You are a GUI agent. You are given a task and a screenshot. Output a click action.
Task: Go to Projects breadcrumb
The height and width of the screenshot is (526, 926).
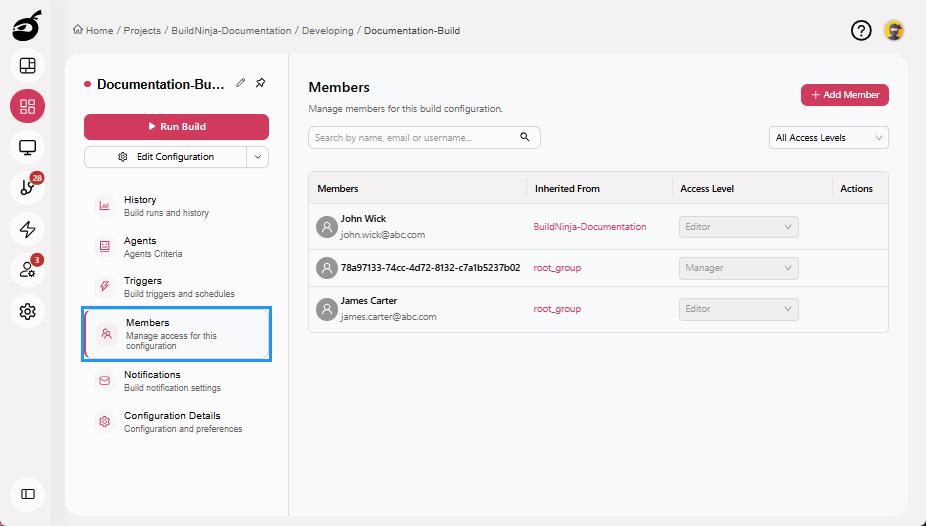[142, 31]
